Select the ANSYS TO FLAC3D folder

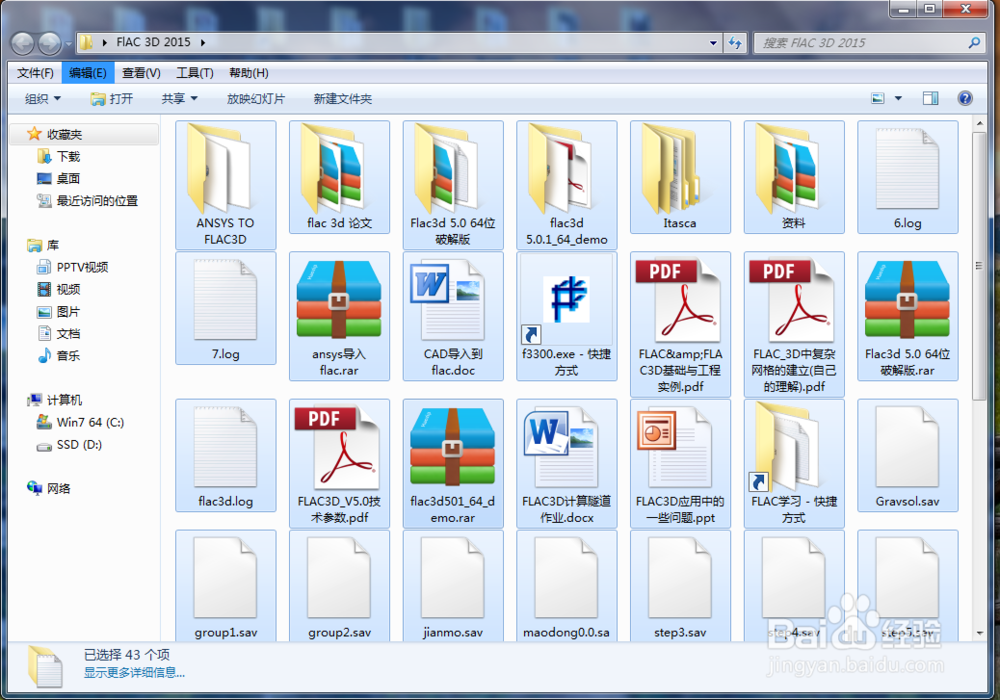coord(225,184)
